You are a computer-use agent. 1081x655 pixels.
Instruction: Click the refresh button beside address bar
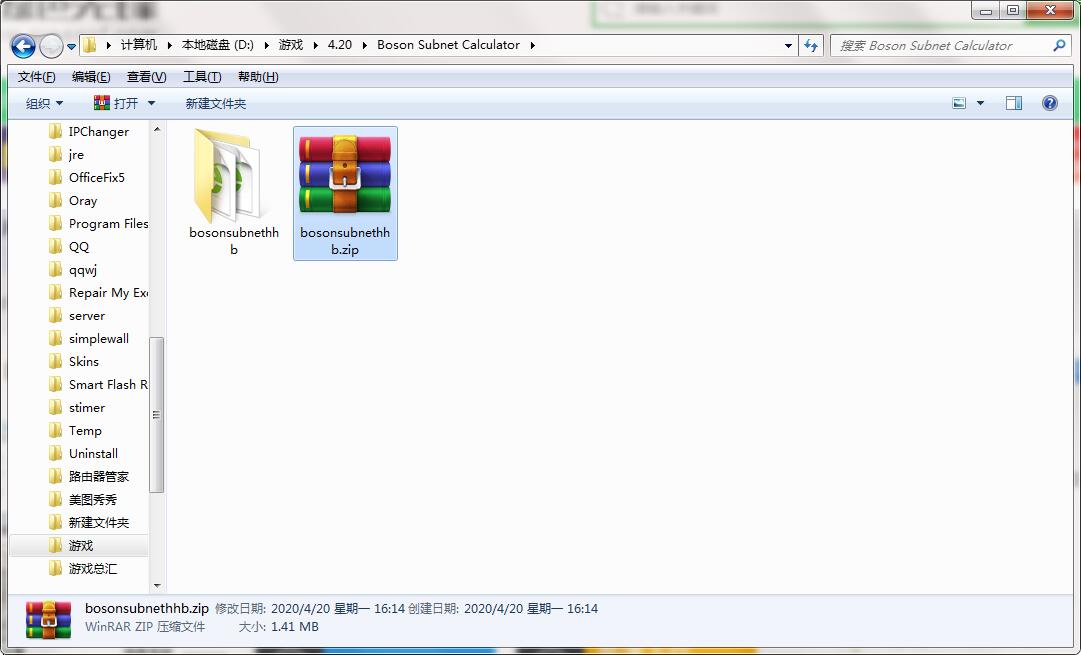(x=811, y=46)
